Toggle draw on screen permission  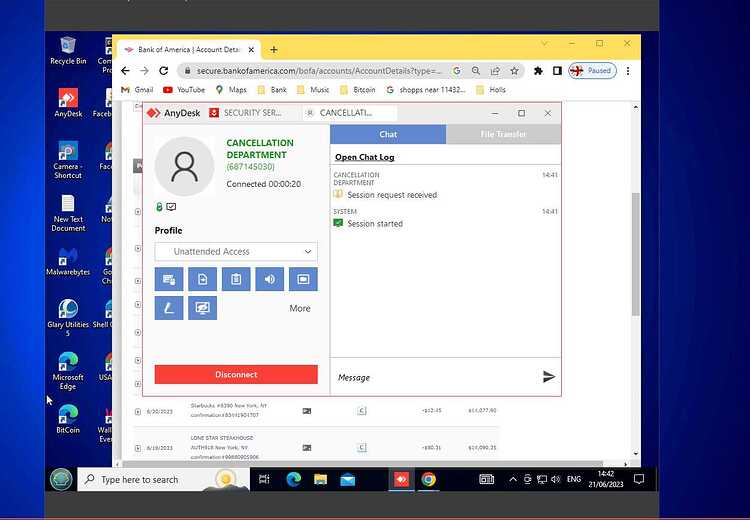tap(169, 308)
